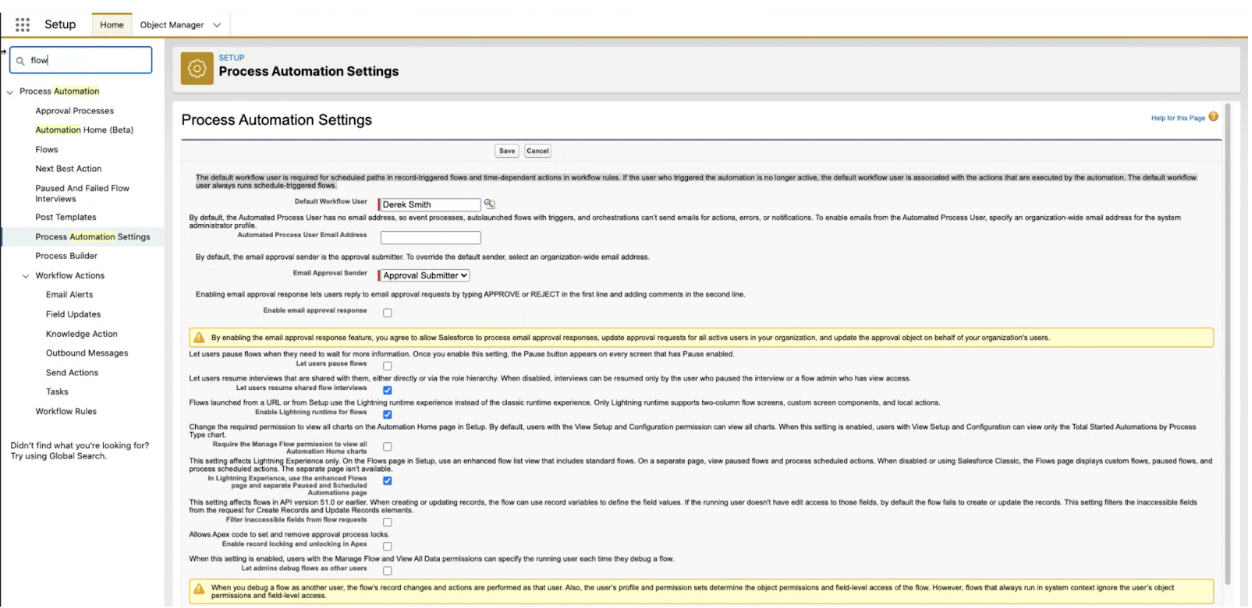Click the Quick Find search box
This screenshot has width=1252, height=608.
[x=80, y=60]
